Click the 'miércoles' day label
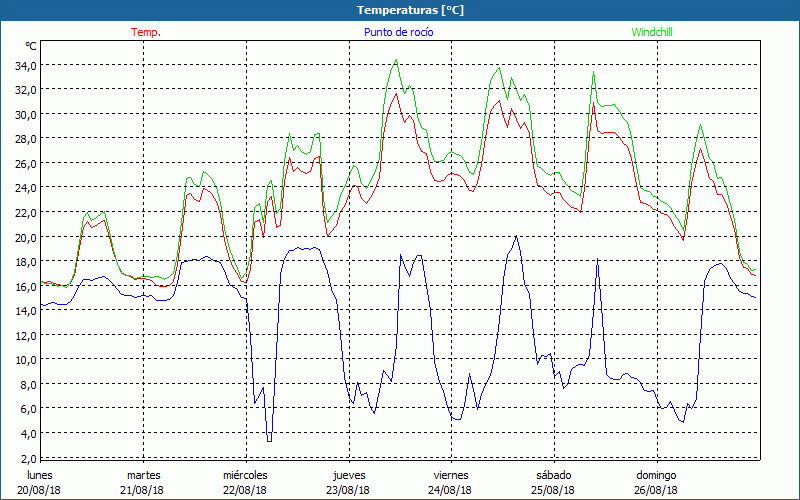 click(245, 475)
